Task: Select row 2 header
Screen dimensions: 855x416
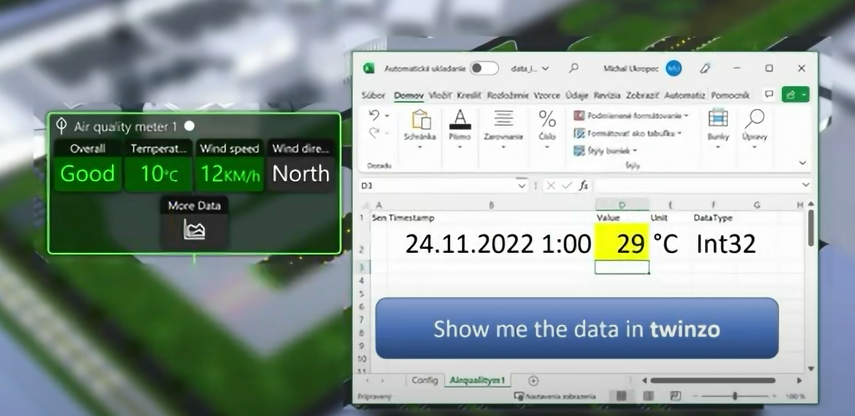Action: click(x=361, y=242)
